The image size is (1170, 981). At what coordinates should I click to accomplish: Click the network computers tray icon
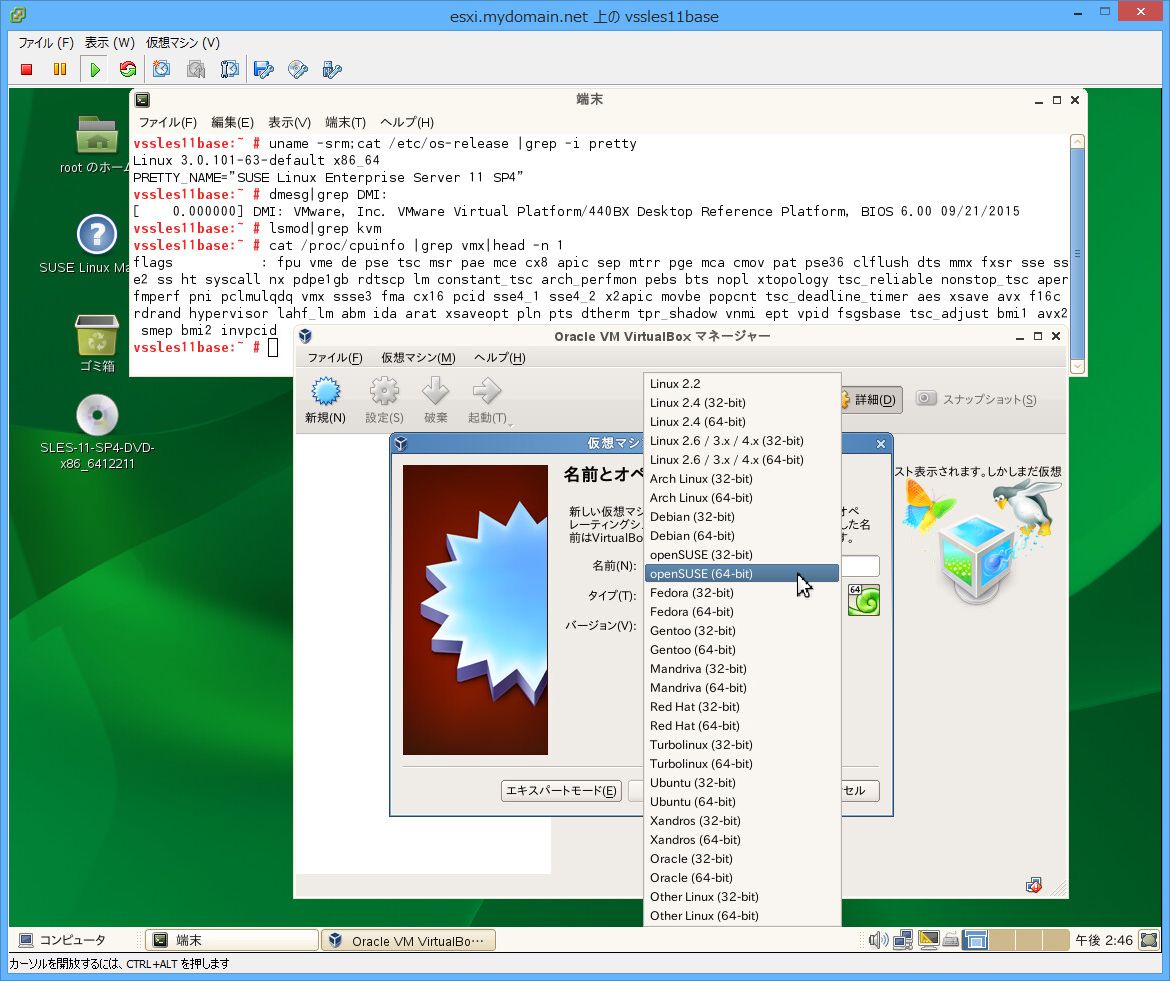pyautogui.click(x=903, y=940)
